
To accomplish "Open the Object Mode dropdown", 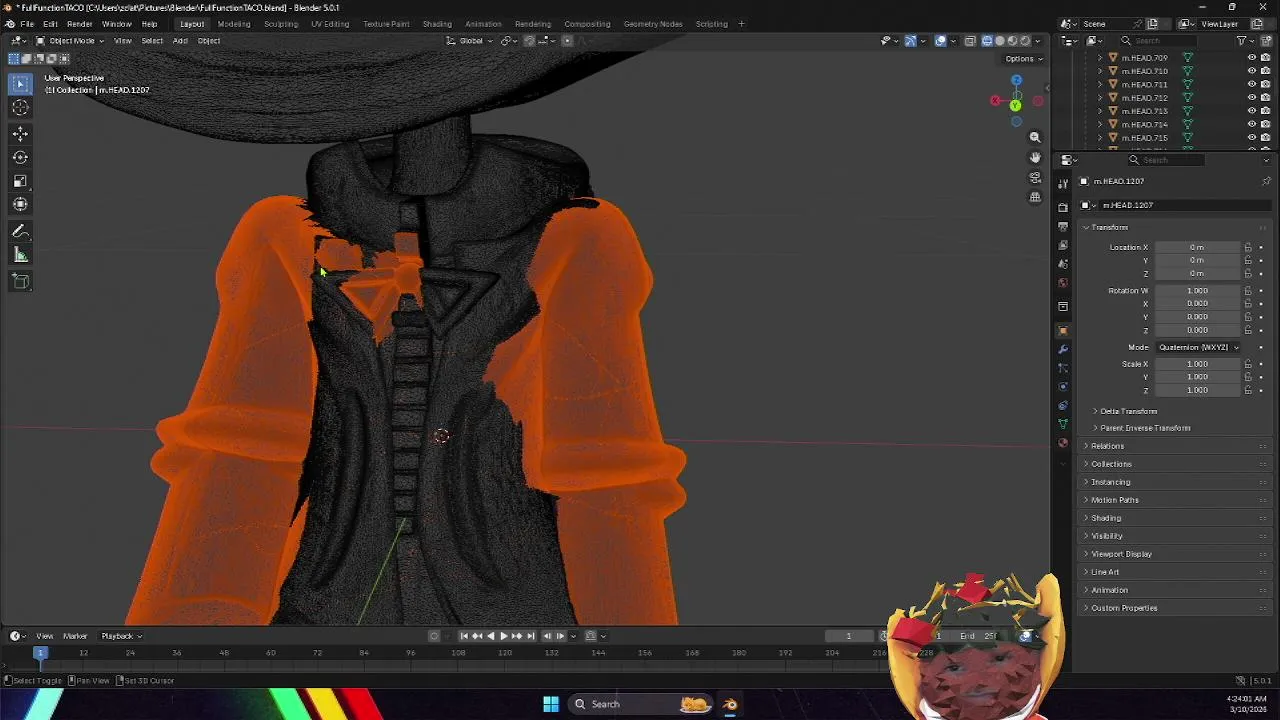I will 70,41.
